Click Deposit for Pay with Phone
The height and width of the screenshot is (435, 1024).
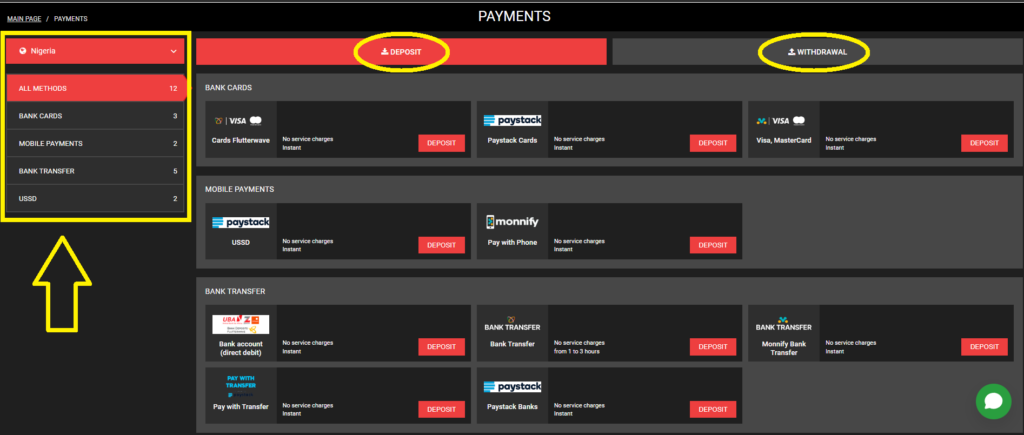(x=712, y=245)
